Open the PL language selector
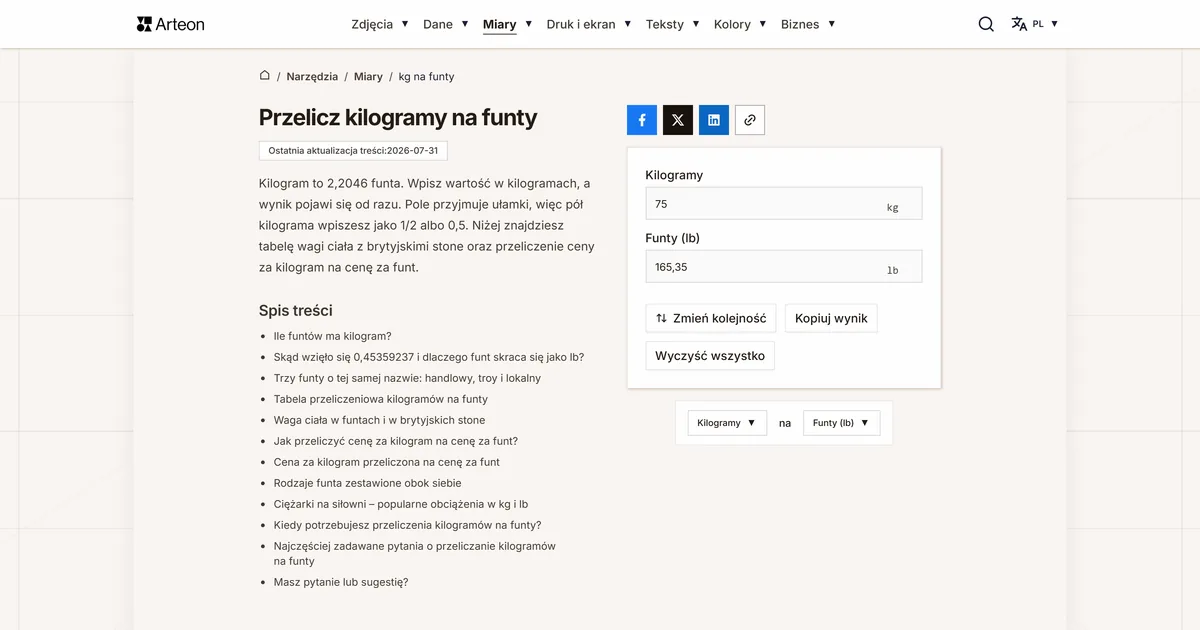The height and width of the screenshot is (630, 1200). tap(1045, 24)
